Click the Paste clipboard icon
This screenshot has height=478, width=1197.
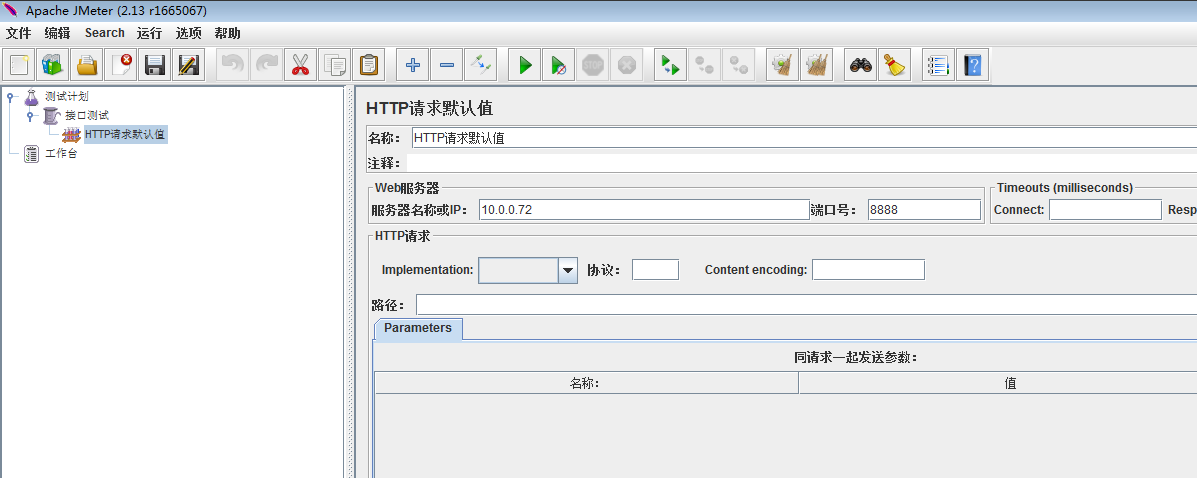coord(367,65)
